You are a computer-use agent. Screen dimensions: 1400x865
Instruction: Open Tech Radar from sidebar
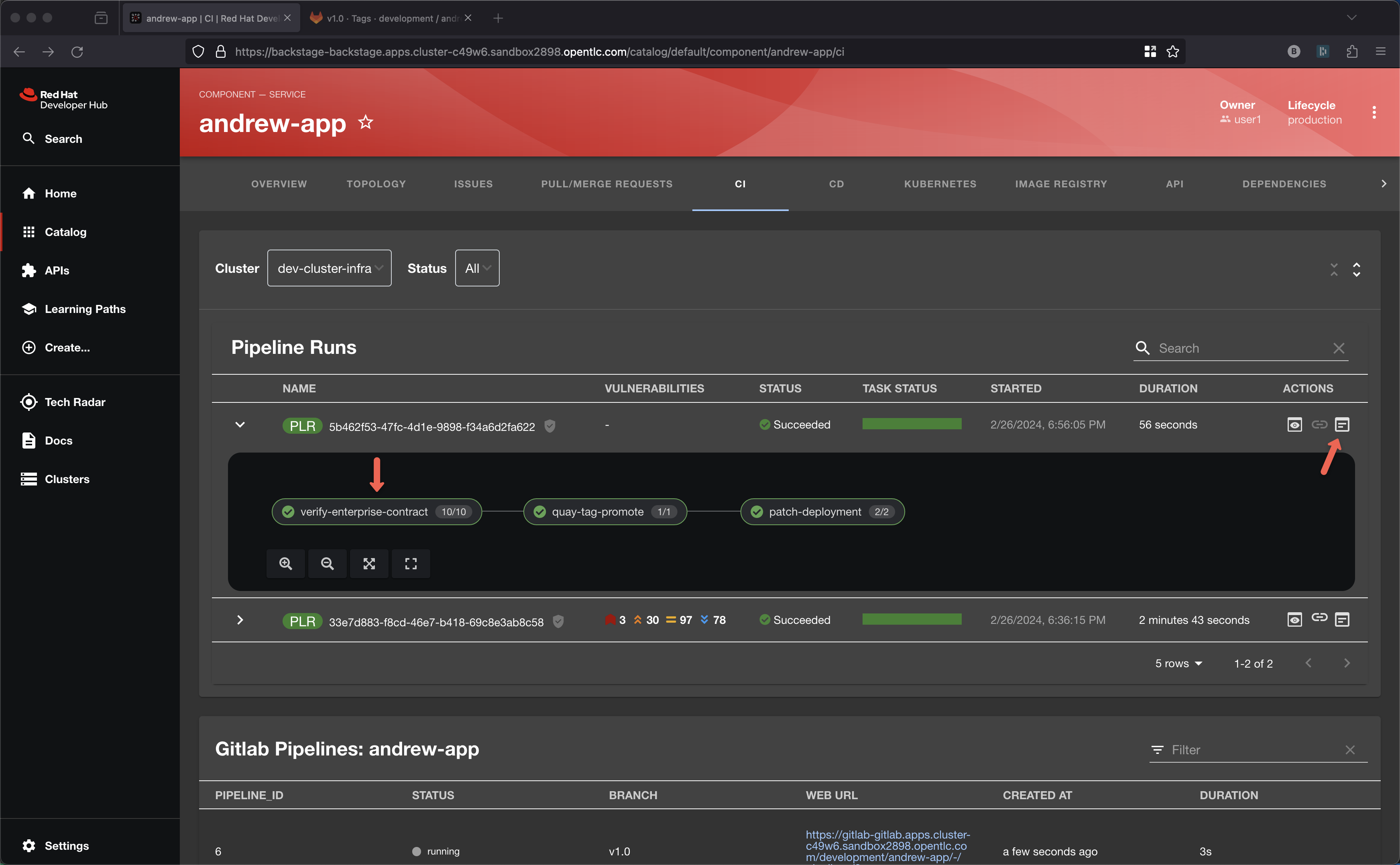[x=75, y=402]
